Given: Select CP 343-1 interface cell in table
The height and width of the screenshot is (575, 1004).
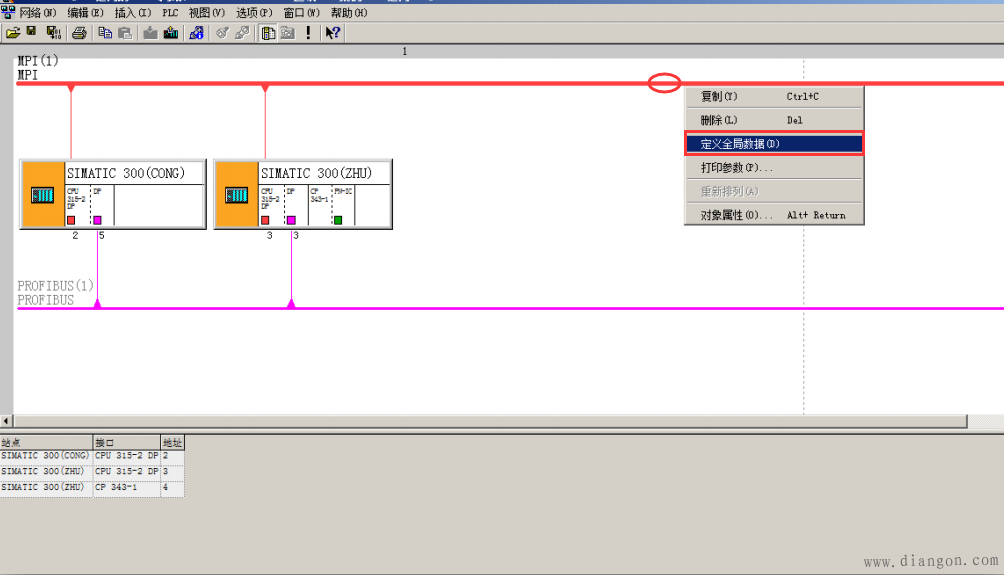Looking at the screenshot, I should (x=127, y=487).
